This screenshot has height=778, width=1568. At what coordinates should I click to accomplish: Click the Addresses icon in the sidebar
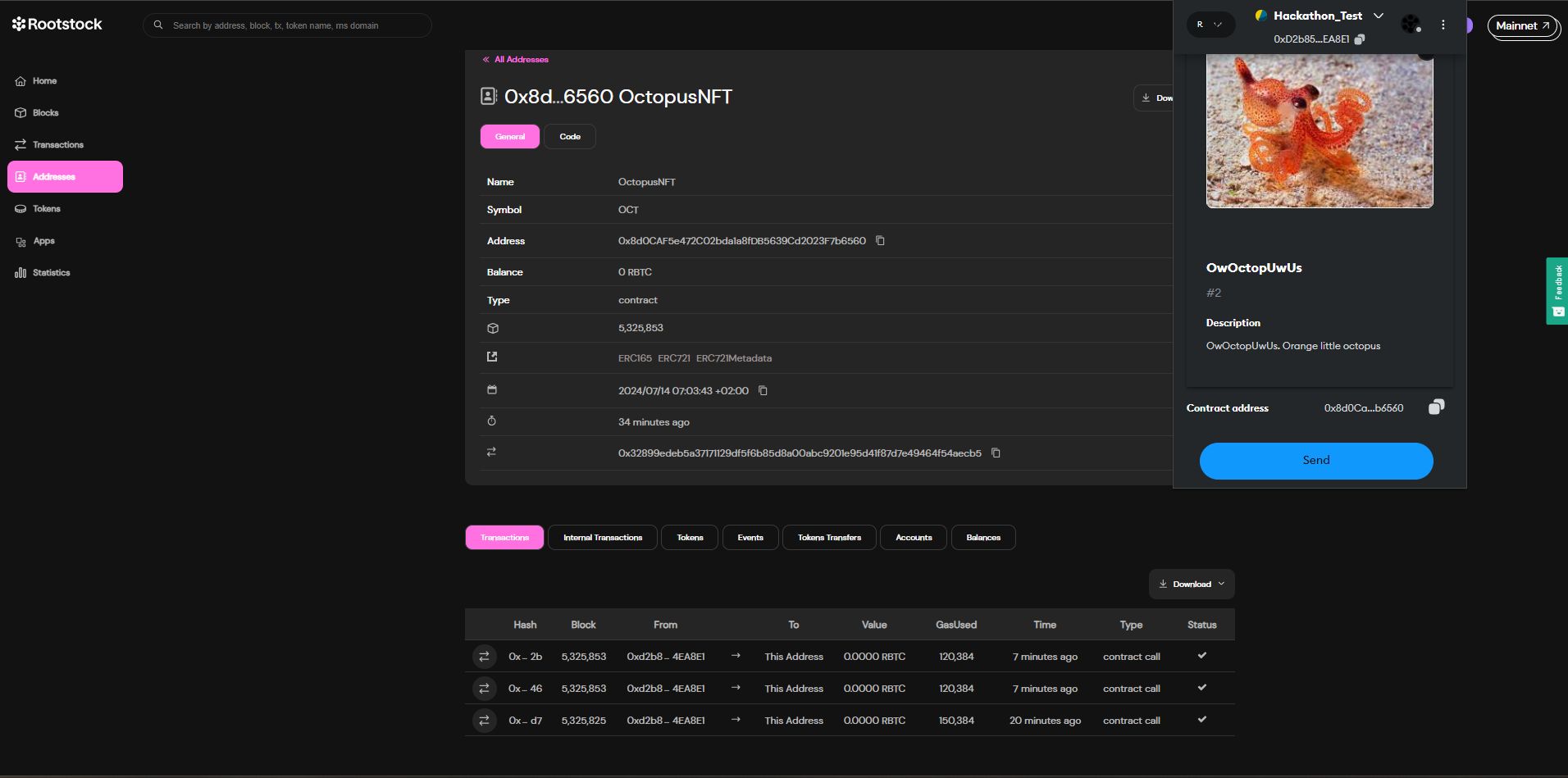click(21, 177)
